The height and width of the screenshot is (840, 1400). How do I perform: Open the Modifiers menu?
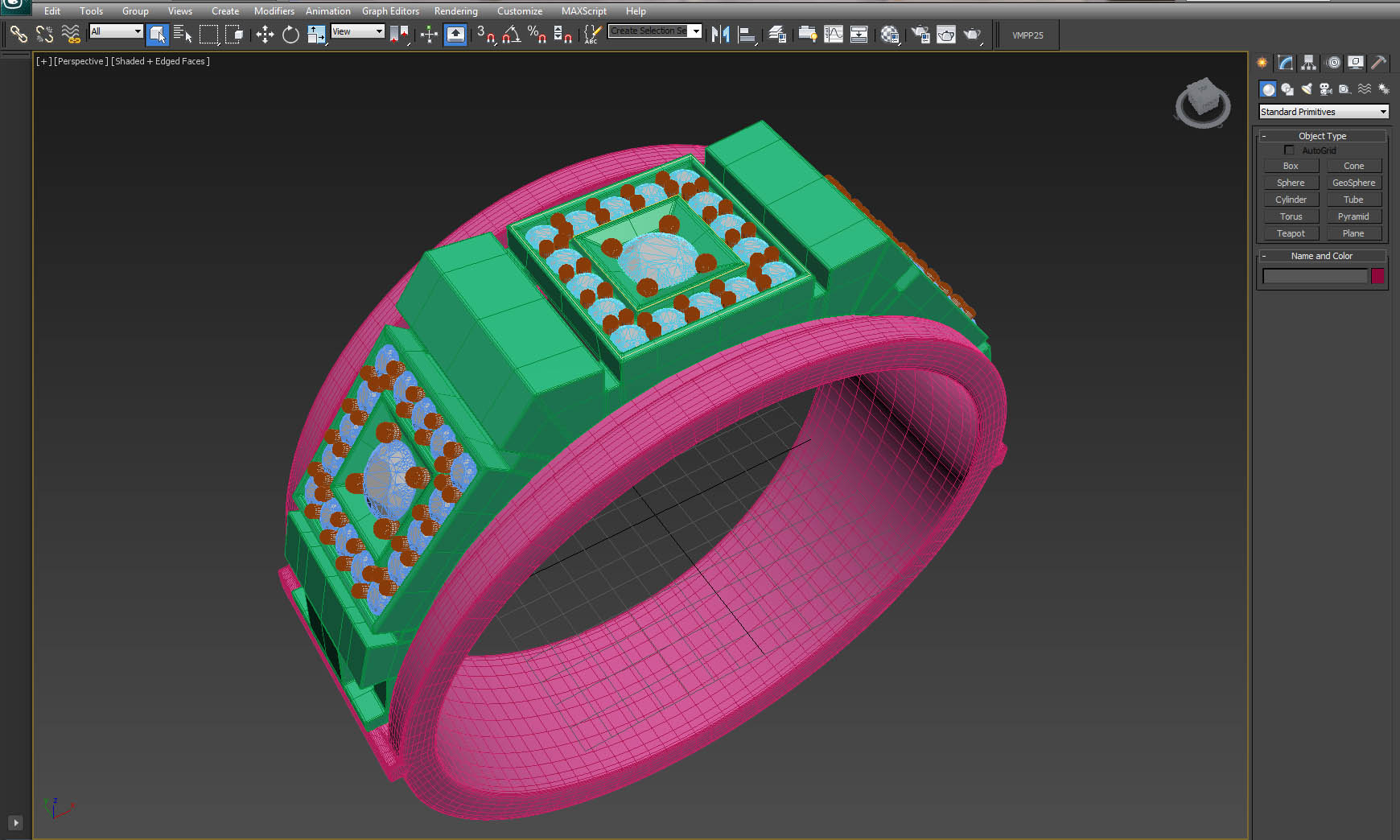[x=274, y=11]
